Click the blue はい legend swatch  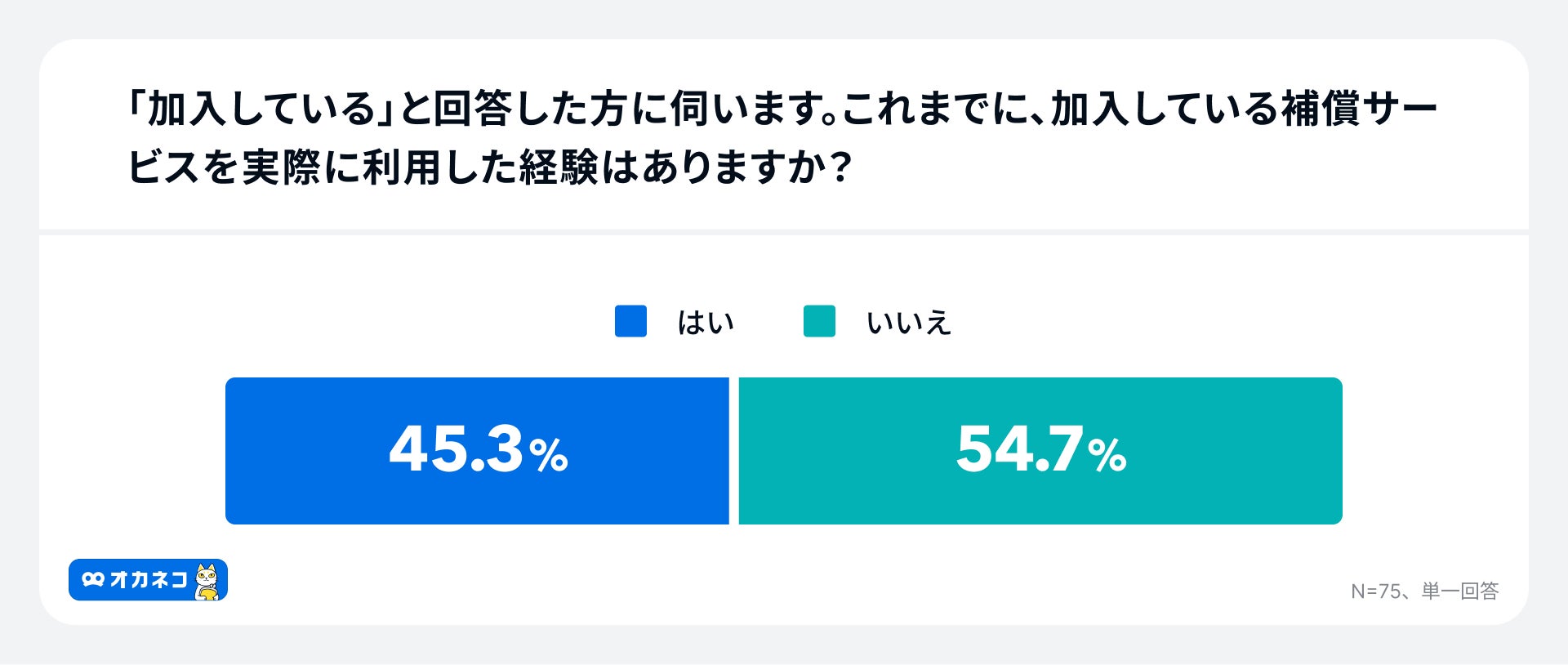point(630,321)
